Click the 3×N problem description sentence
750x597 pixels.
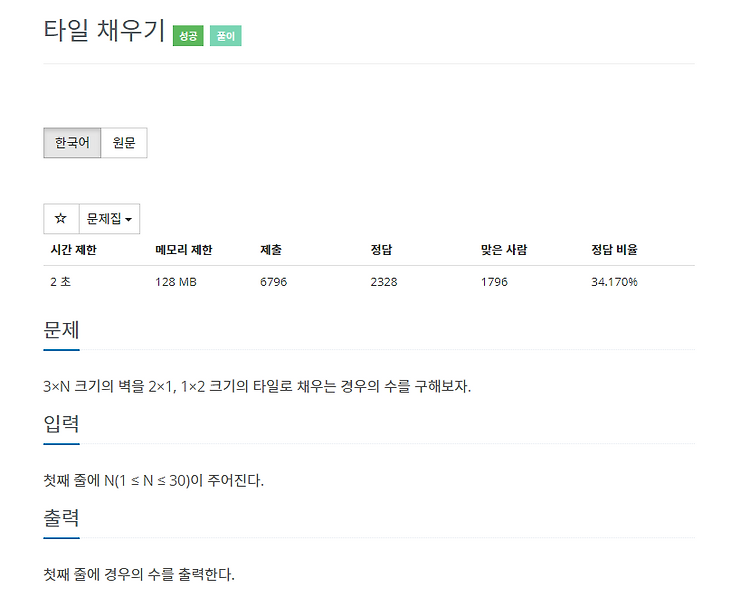(257, 386)
